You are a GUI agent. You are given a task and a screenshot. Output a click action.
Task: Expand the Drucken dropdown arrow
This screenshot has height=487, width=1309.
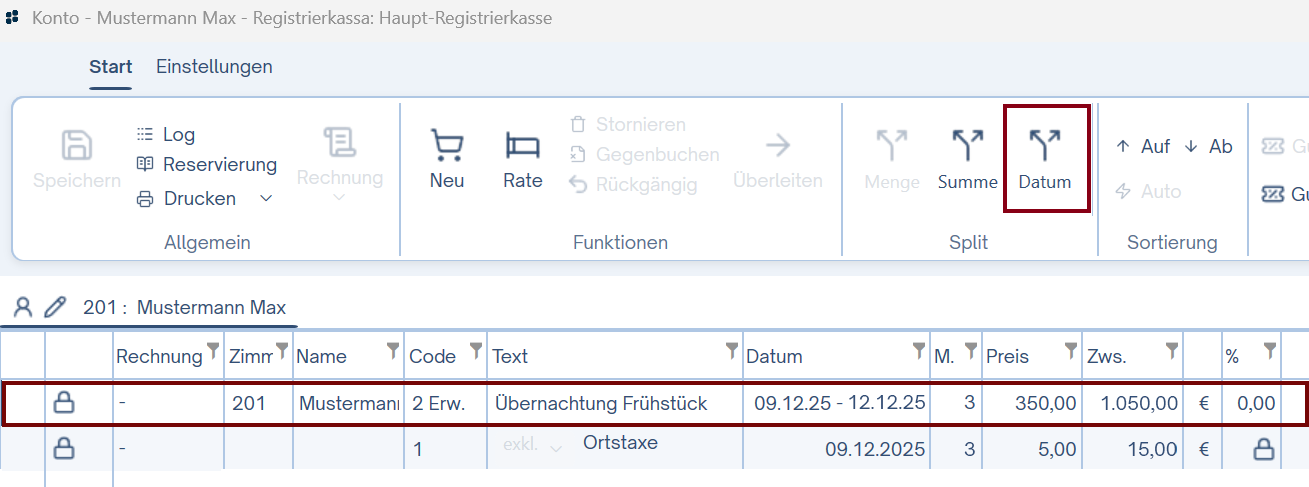266,199
